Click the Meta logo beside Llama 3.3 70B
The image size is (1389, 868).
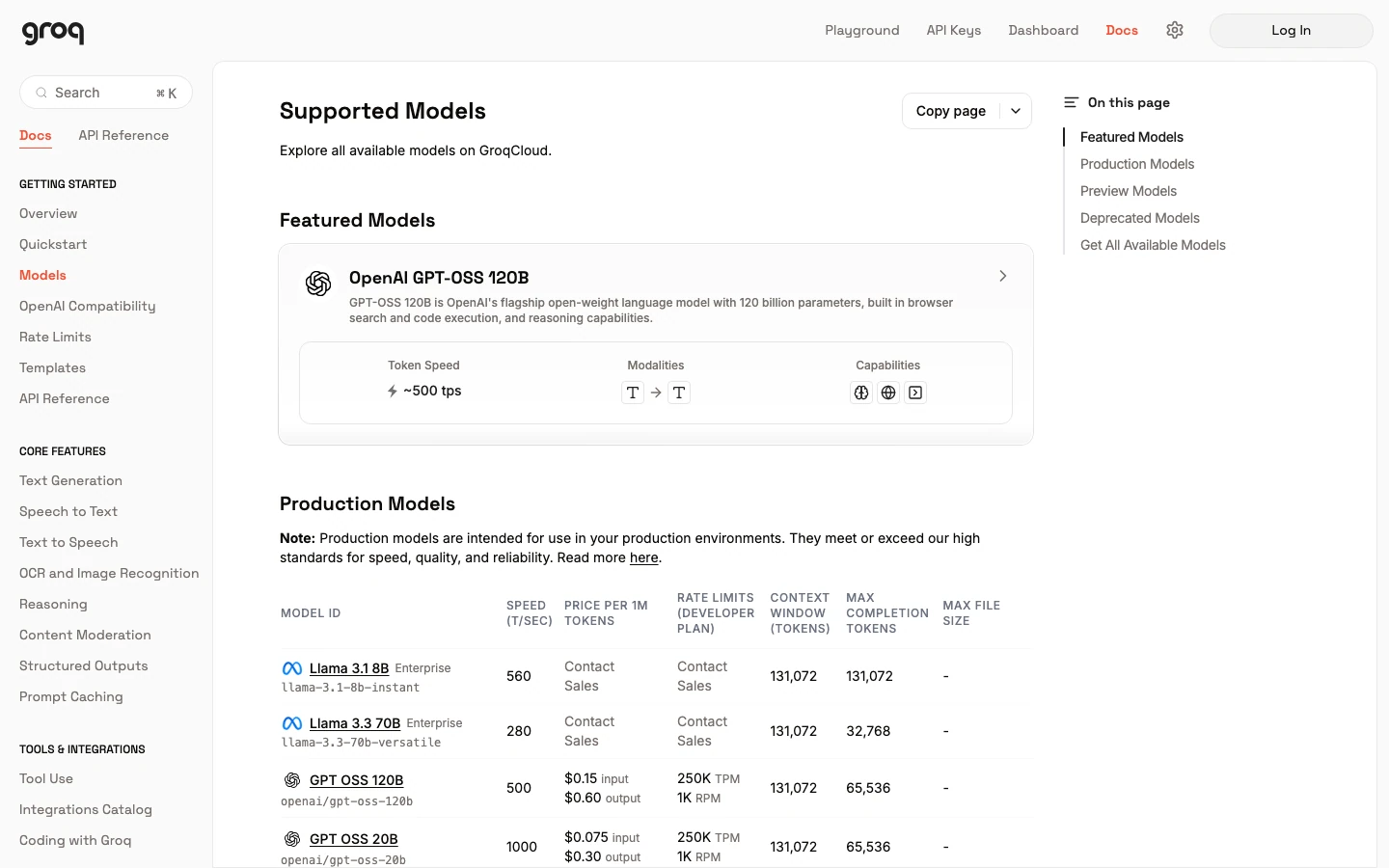pos(292,723)
